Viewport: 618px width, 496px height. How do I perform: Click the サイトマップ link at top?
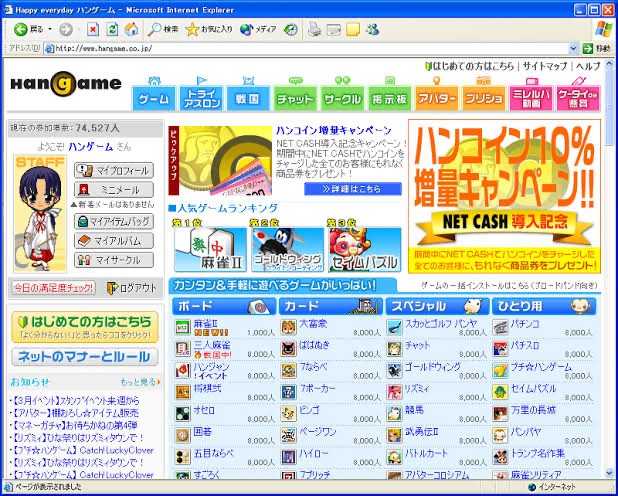pos(545,66)
